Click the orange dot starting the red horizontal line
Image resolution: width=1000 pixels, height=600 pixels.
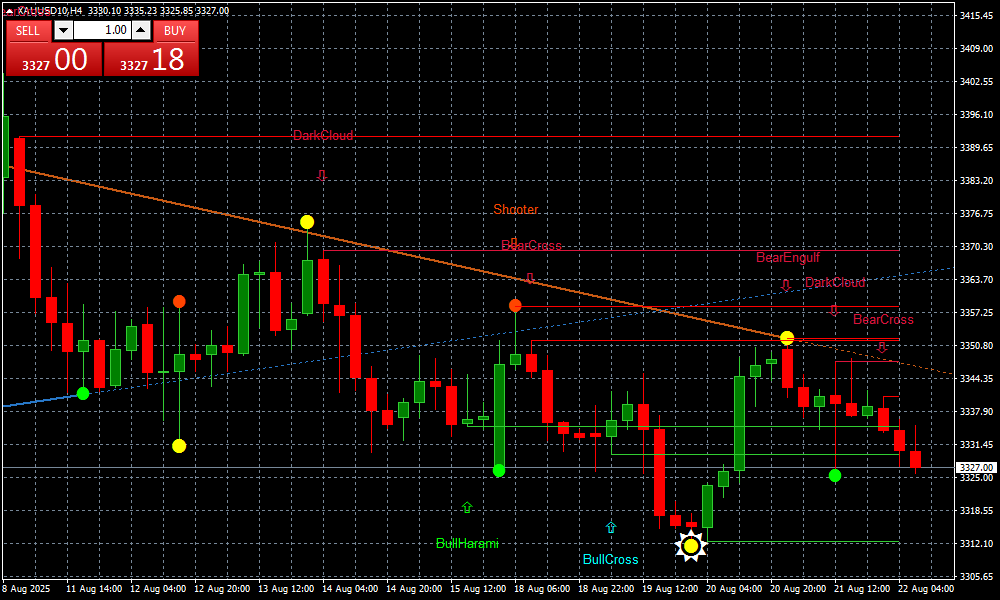(x=515, y=305)
